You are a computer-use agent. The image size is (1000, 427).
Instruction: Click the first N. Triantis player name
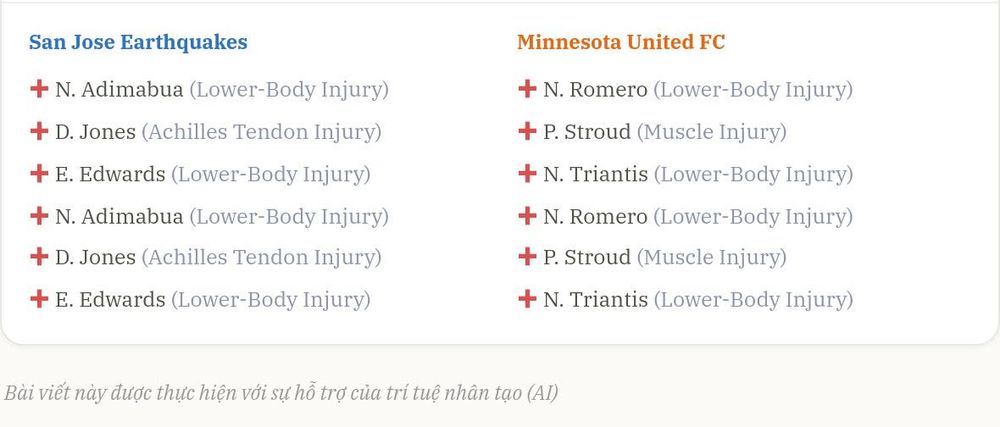pos(596,174)
